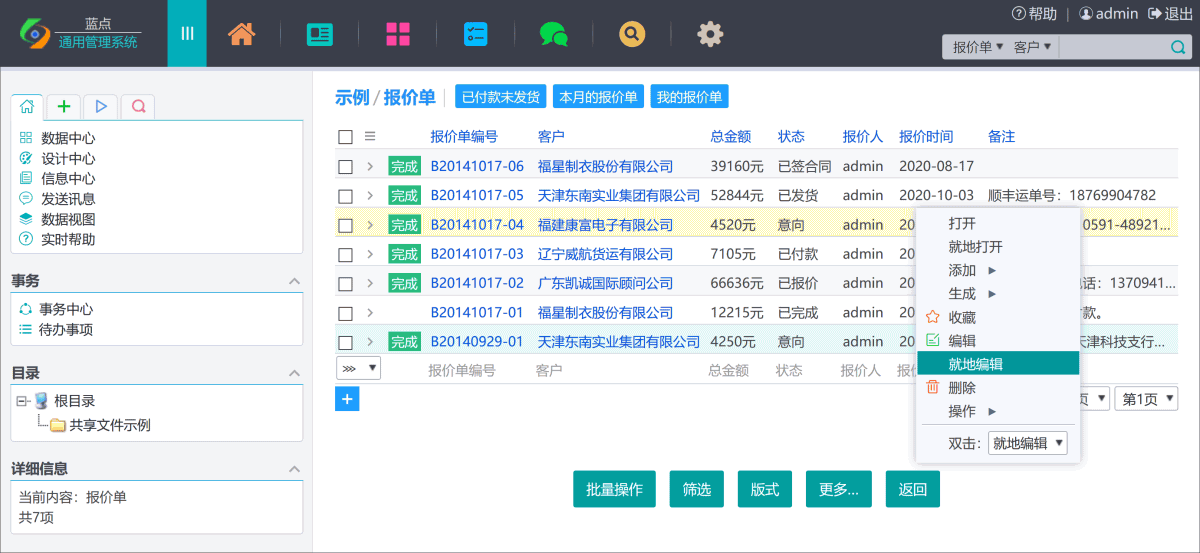This screenshot has width=1200, height=553.
Task: Click the blue checklist tasks icon
Action: pyautogui.click(x=475, y=34)
